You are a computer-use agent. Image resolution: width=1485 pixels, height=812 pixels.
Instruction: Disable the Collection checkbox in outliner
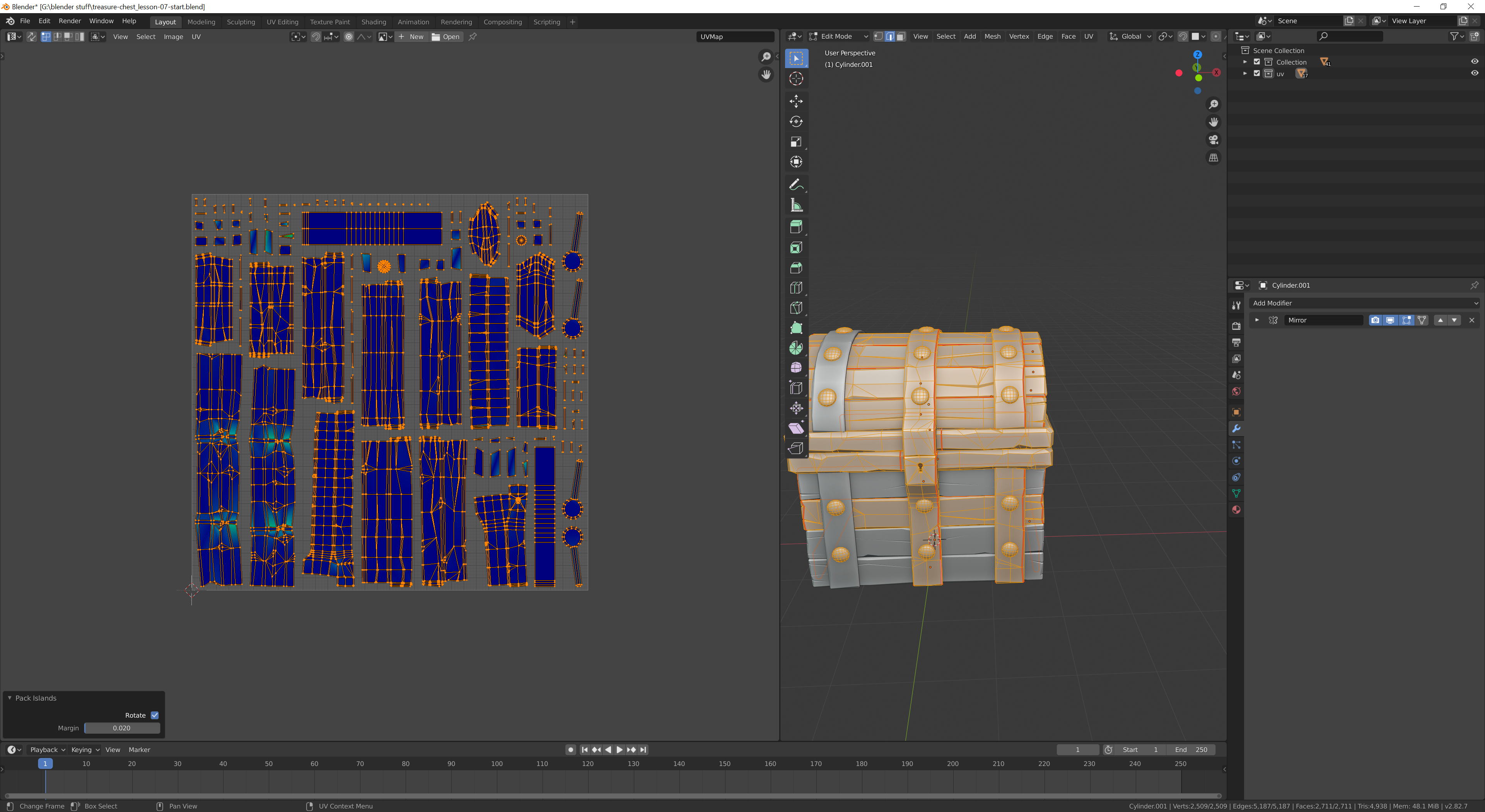point(1257,61)
